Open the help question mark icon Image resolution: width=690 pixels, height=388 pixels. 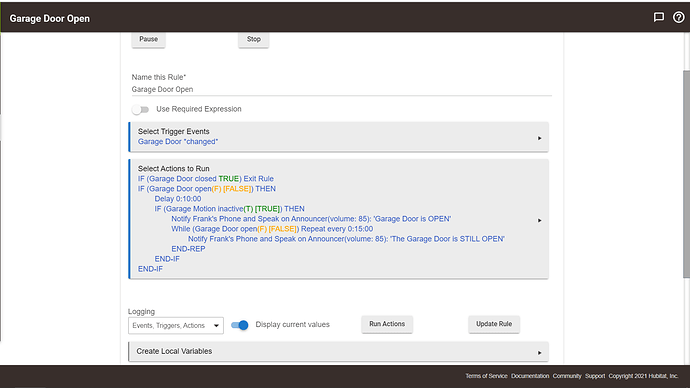[x=679, y=17]
